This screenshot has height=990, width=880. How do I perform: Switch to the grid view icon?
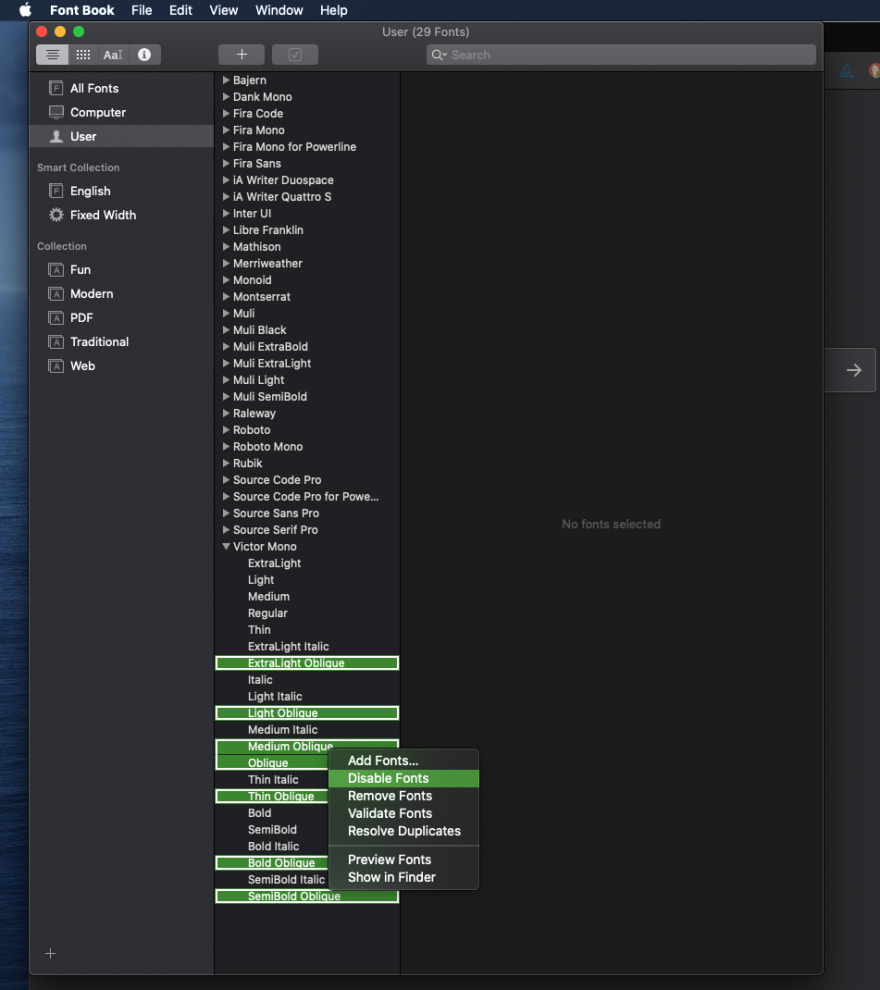(x=83, y=55)
